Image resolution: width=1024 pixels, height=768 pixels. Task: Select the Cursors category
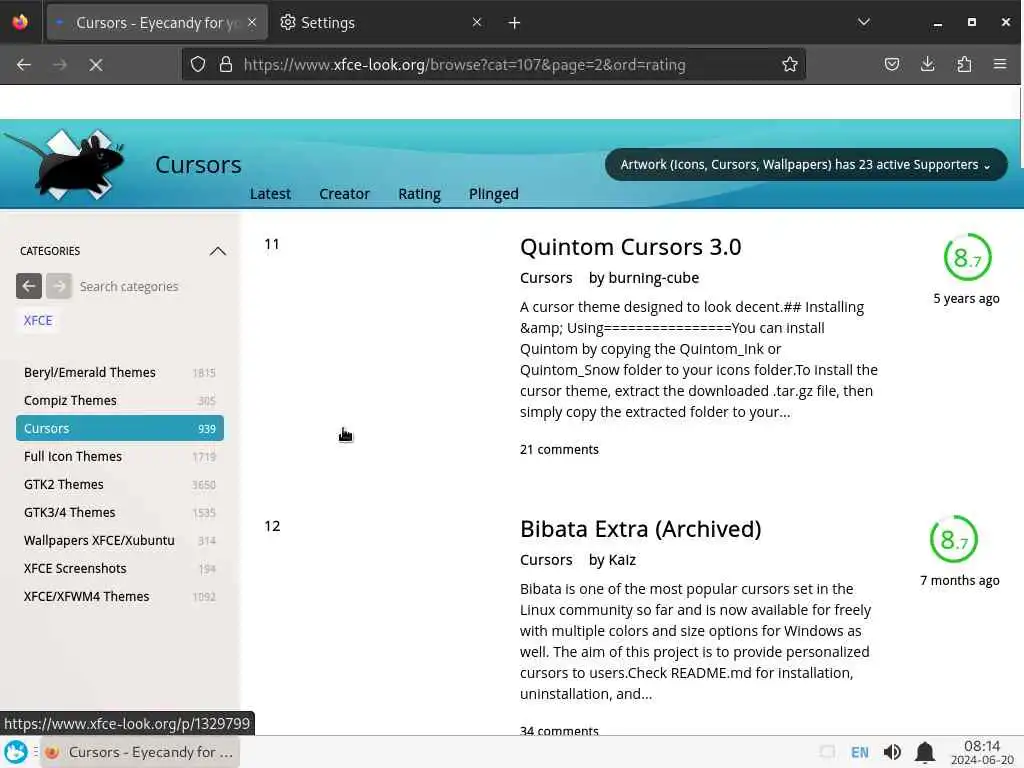120,428
